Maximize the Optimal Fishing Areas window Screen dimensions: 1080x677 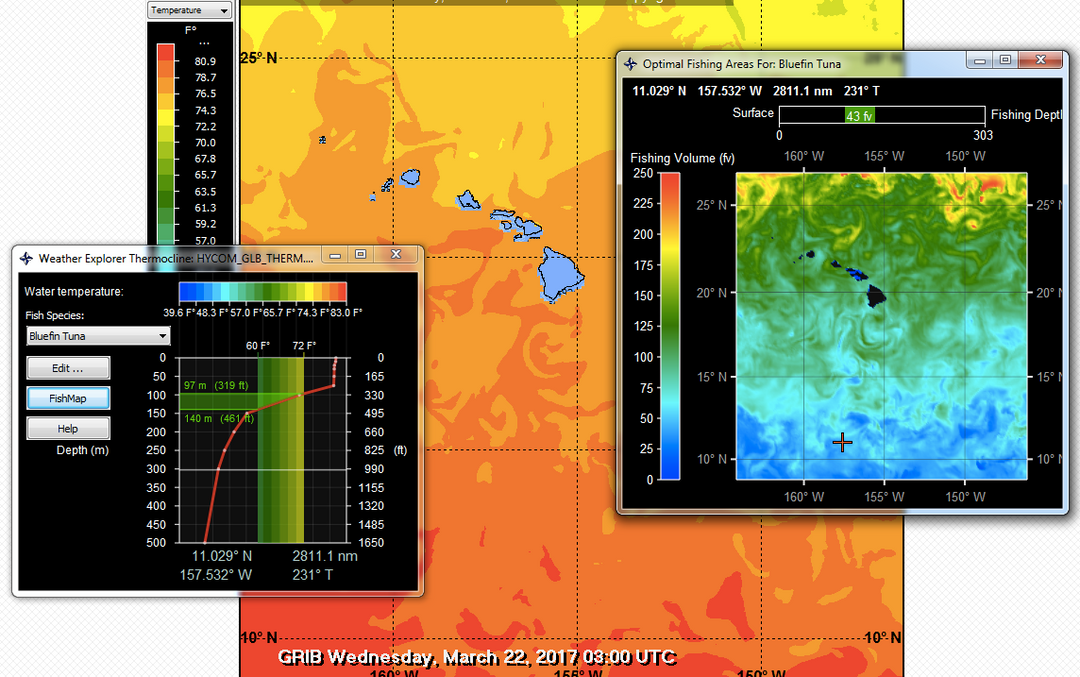(x=1006, y=60)
